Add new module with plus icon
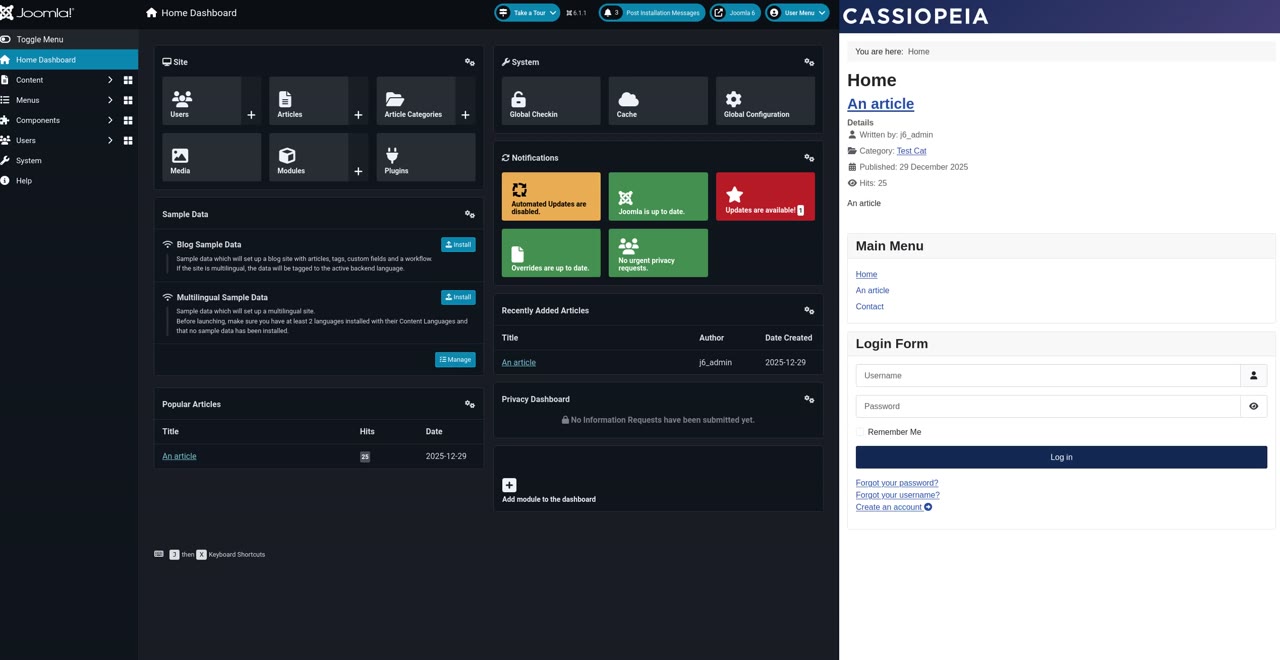Image resolution: width=1280 pixels, height=660 pixels. pyautogui.click(x=358, y=171)
